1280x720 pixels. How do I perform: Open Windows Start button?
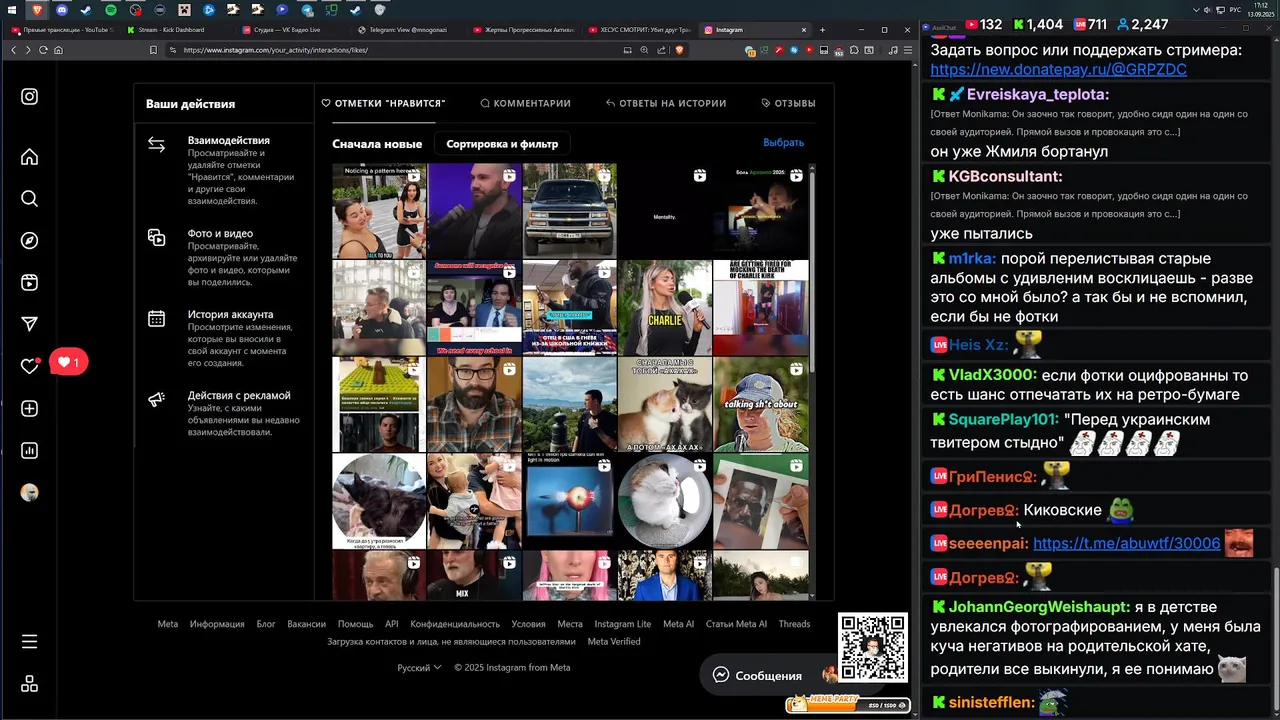pos(11,10)
